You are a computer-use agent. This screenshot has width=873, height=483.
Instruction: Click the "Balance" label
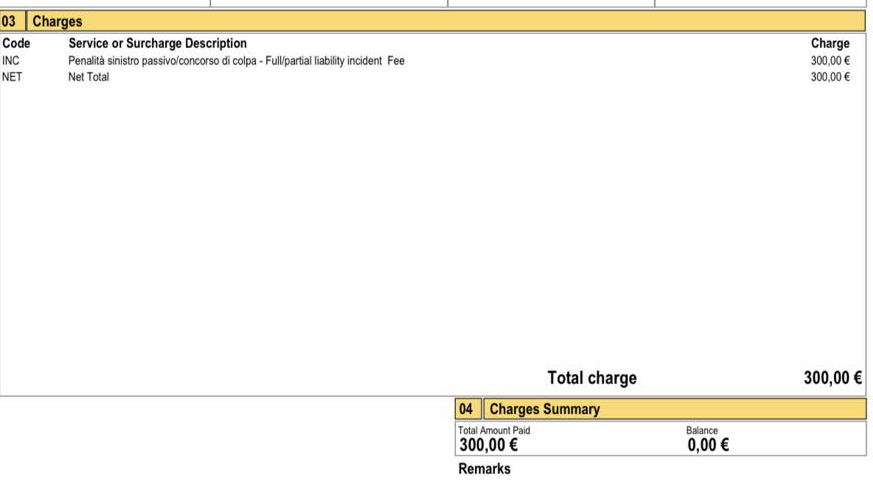click(x=702, y=430)
